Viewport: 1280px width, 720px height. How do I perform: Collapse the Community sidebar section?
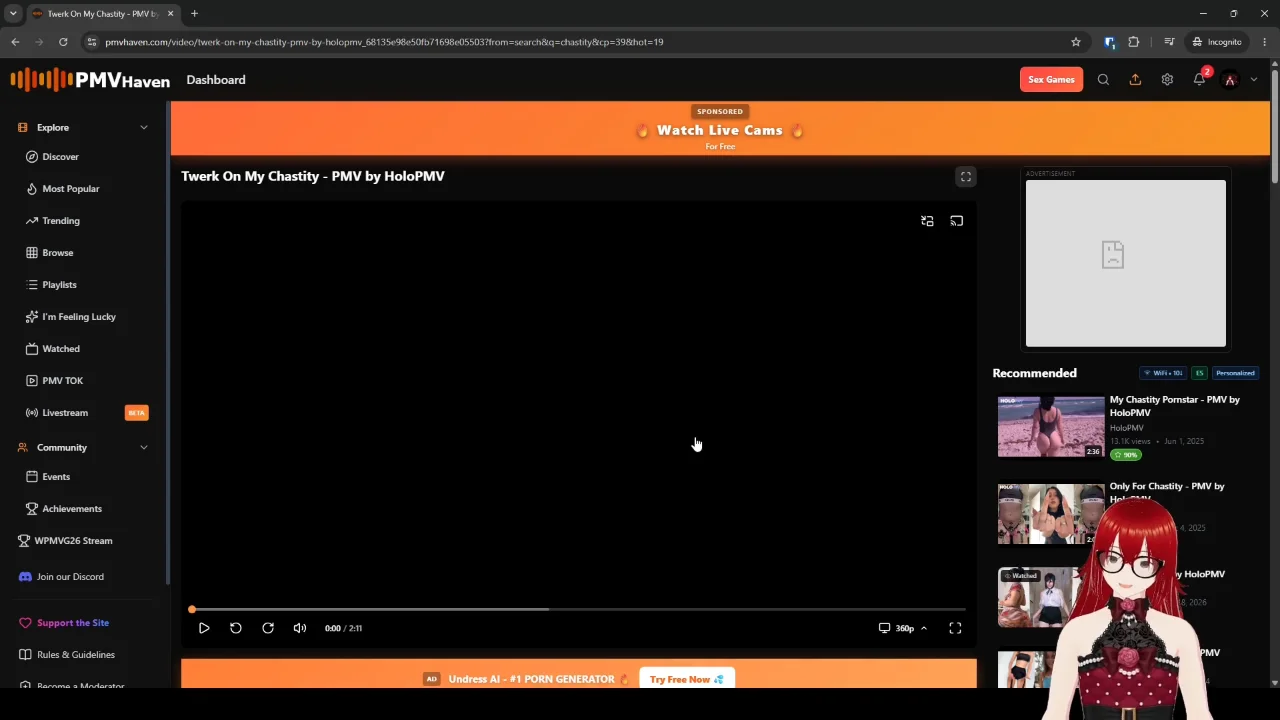144,448
